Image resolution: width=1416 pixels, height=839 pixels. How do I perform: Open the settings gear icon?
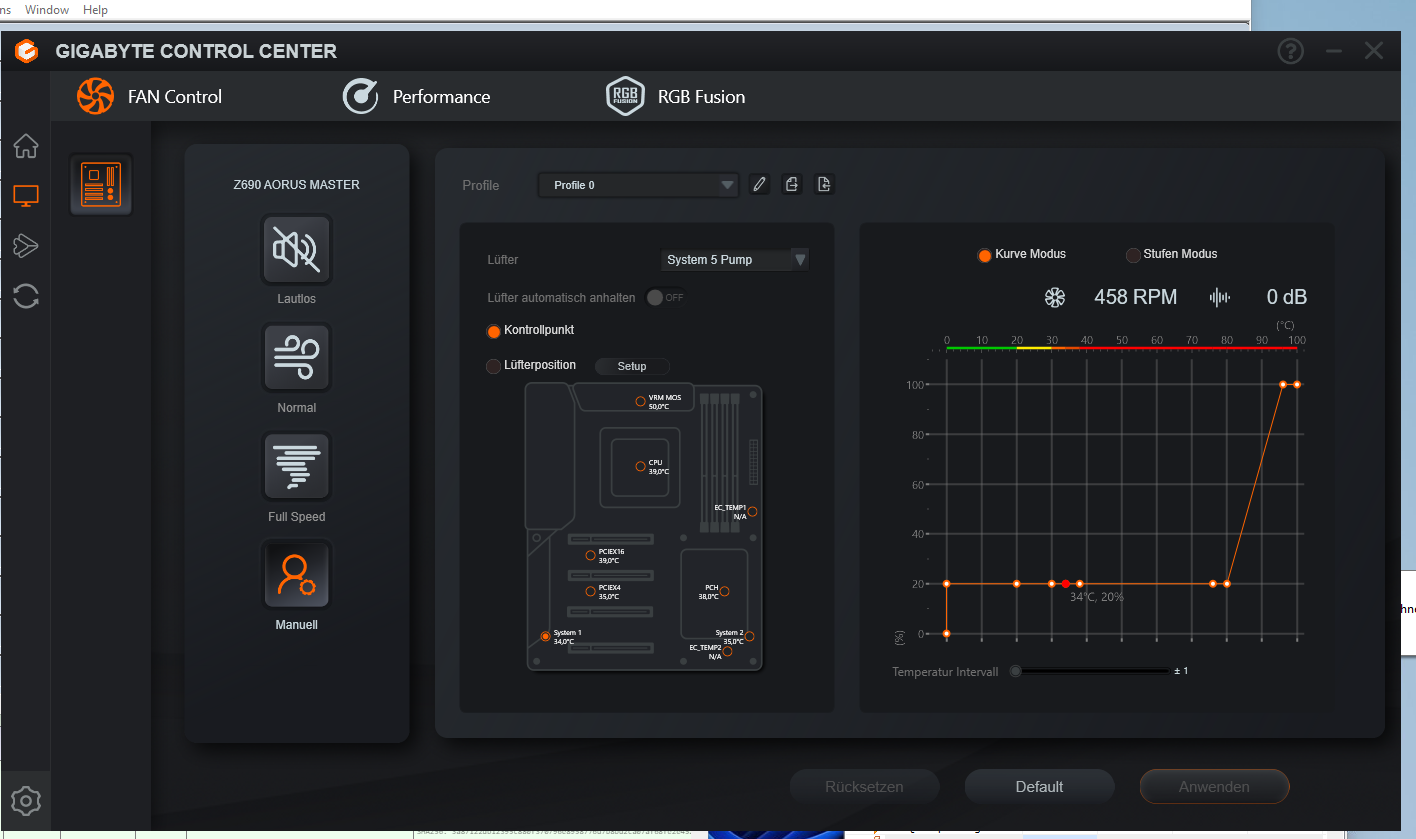click(26, 801)
